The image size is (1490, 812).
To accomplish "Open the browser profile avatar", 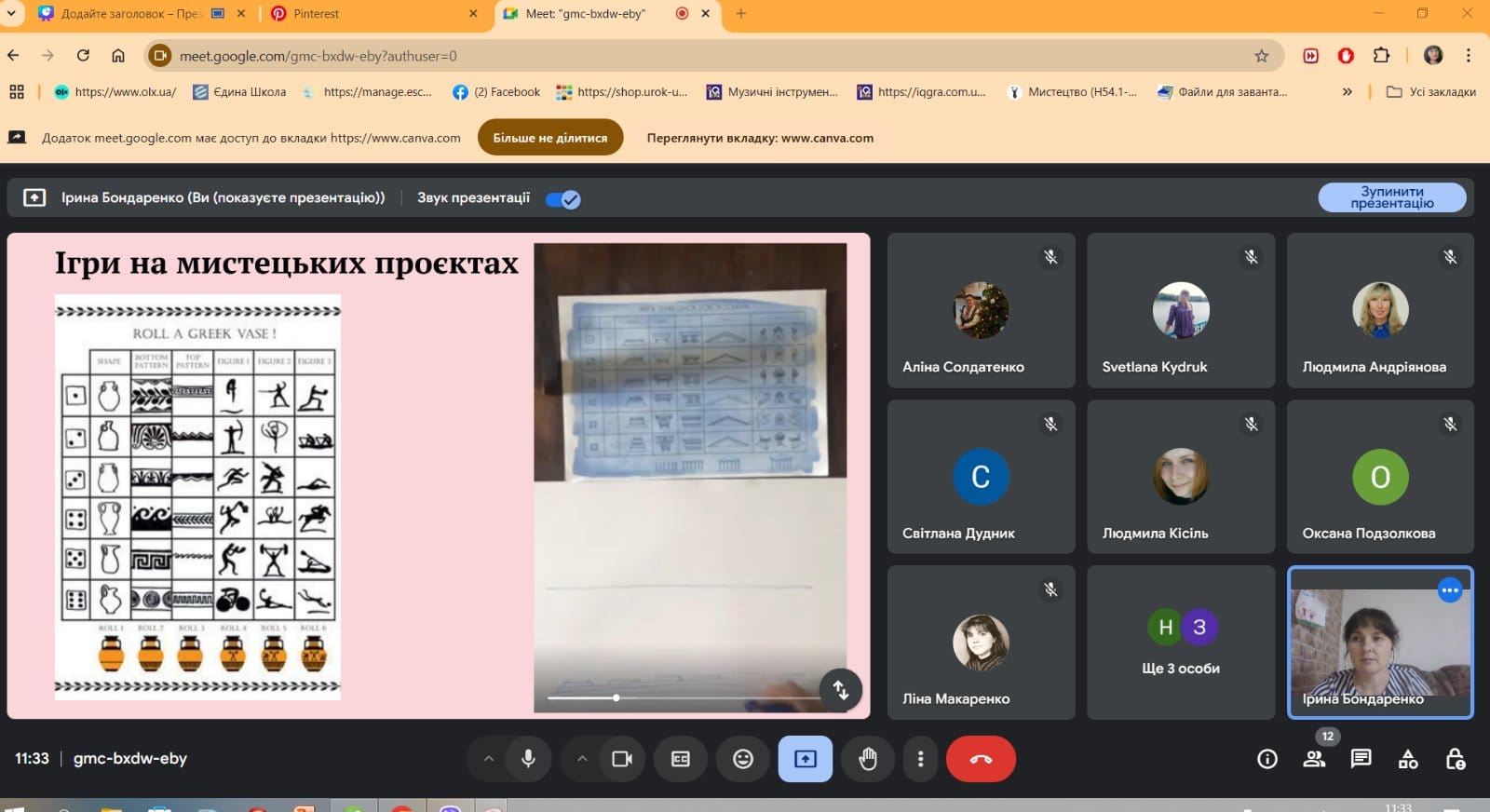I will [x=1433, y=56].
